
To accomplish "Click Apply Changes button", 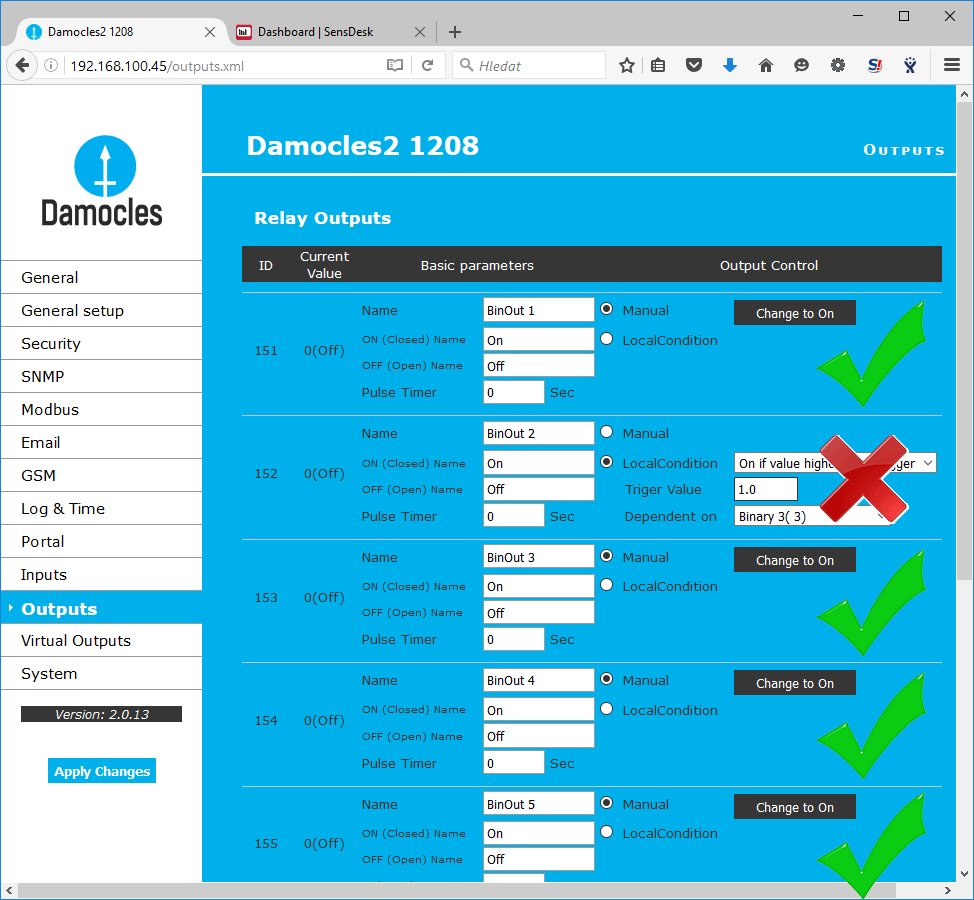I will tap(102, 771).
